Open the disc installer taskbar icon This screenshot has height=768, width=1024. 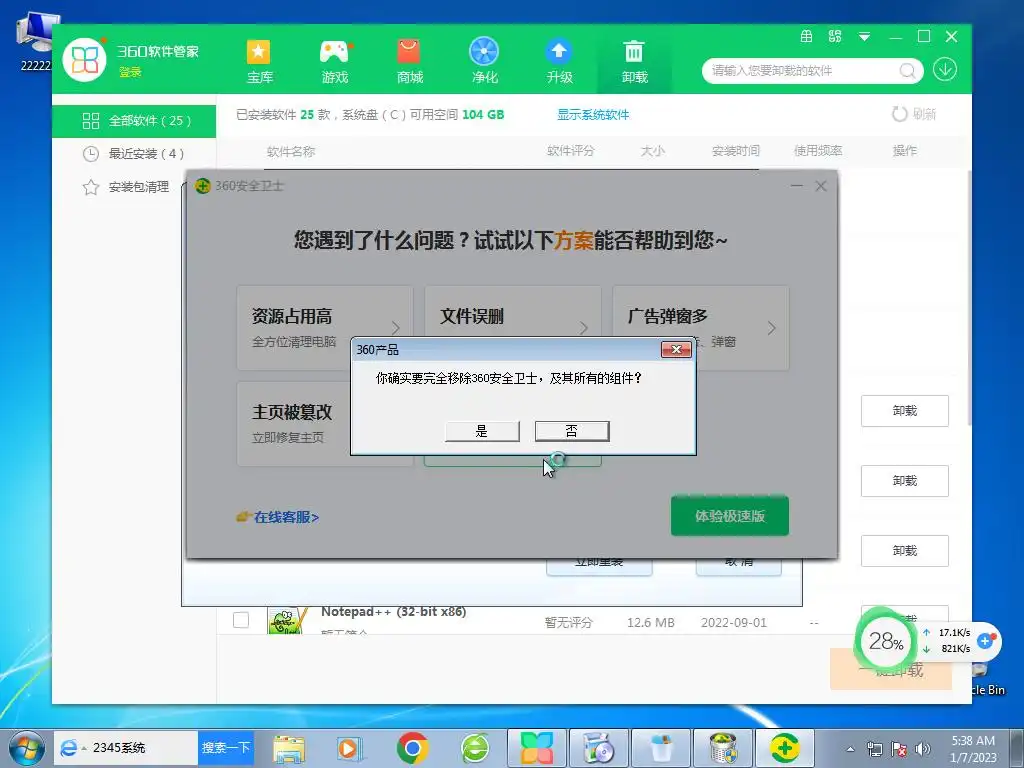pos(599,748)
